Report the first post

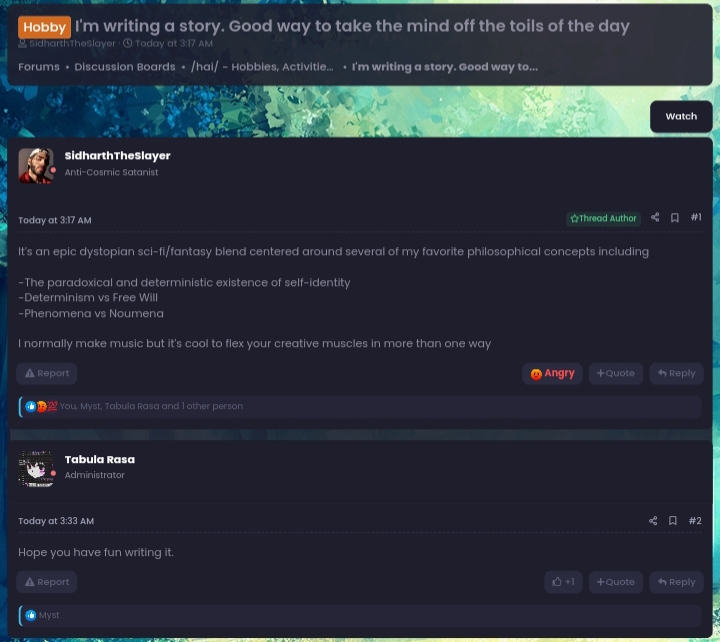tap(46, 373)
